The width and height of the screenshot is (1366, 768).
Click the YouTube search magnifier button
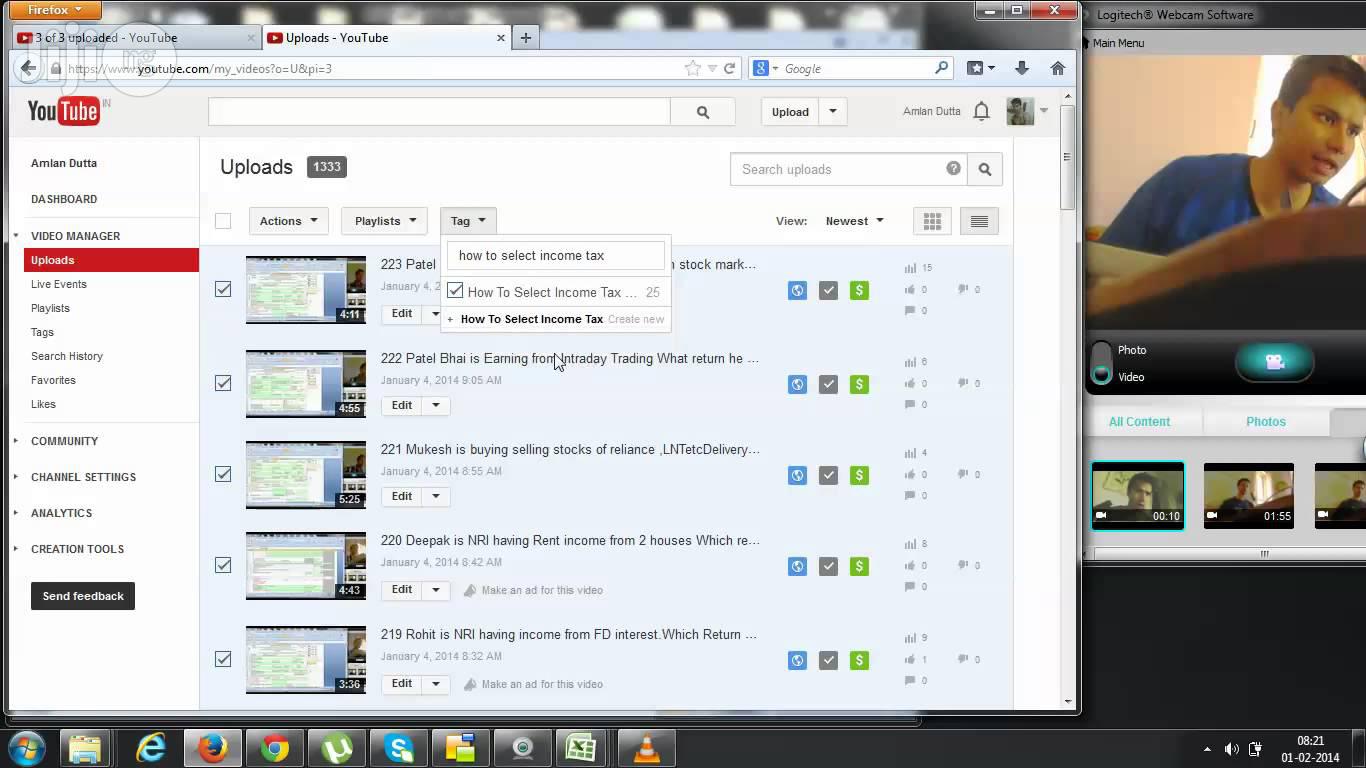coord(703,112)
